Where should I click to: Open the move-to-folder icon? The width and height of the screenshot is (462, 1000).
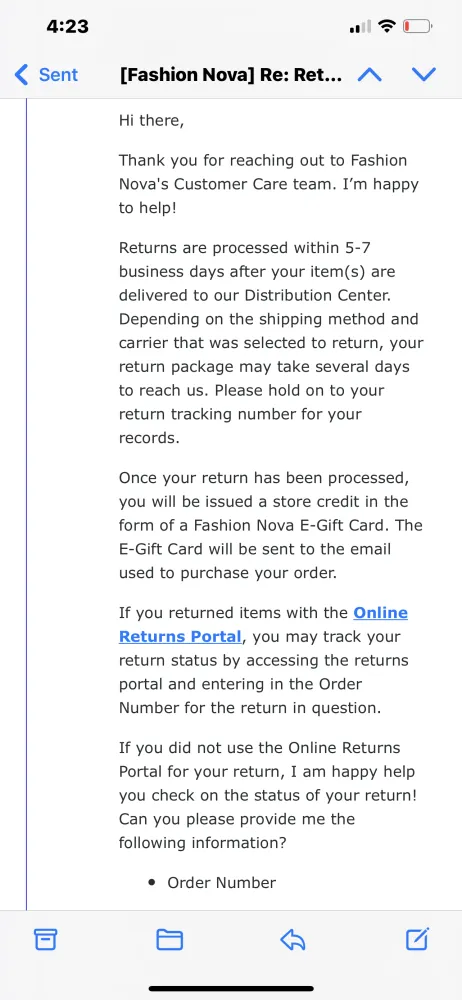point(170,939)
